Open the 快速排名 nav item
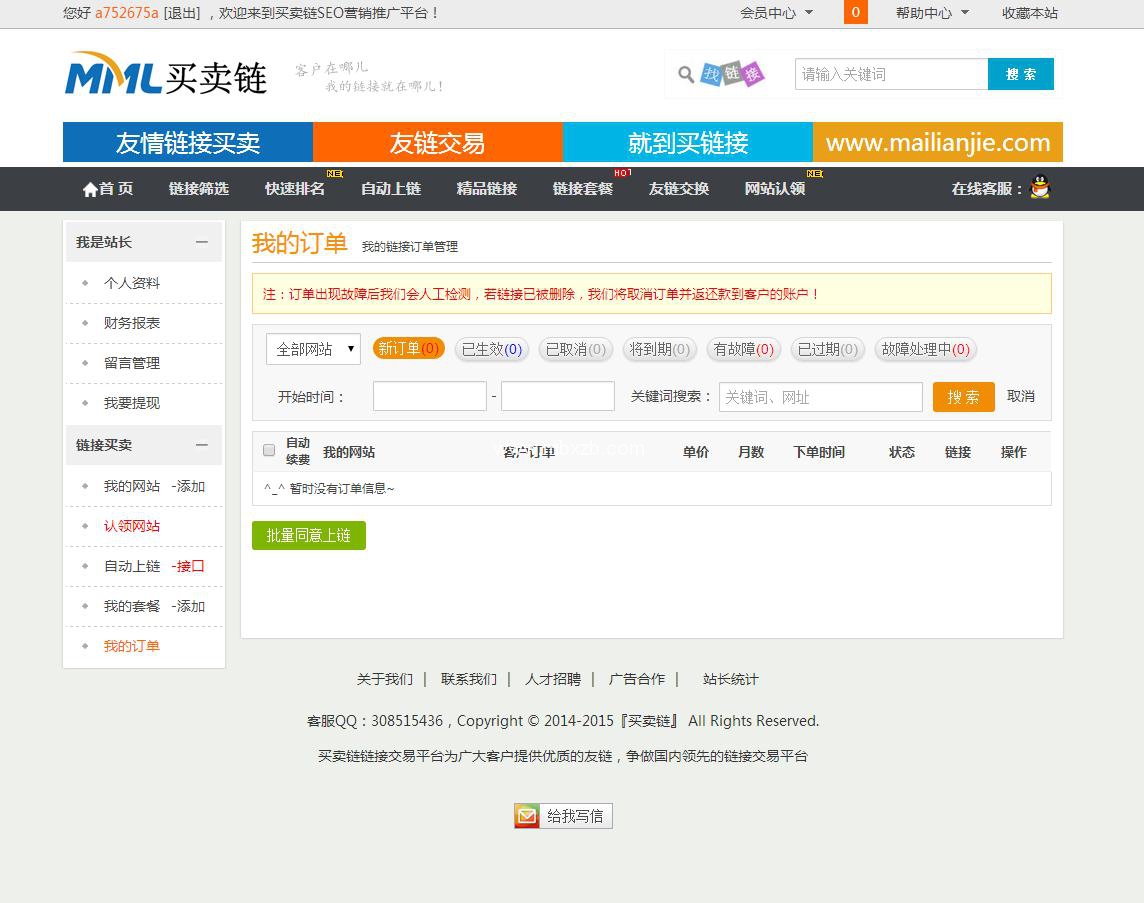1144x903 pixels. tap(295, 188)
